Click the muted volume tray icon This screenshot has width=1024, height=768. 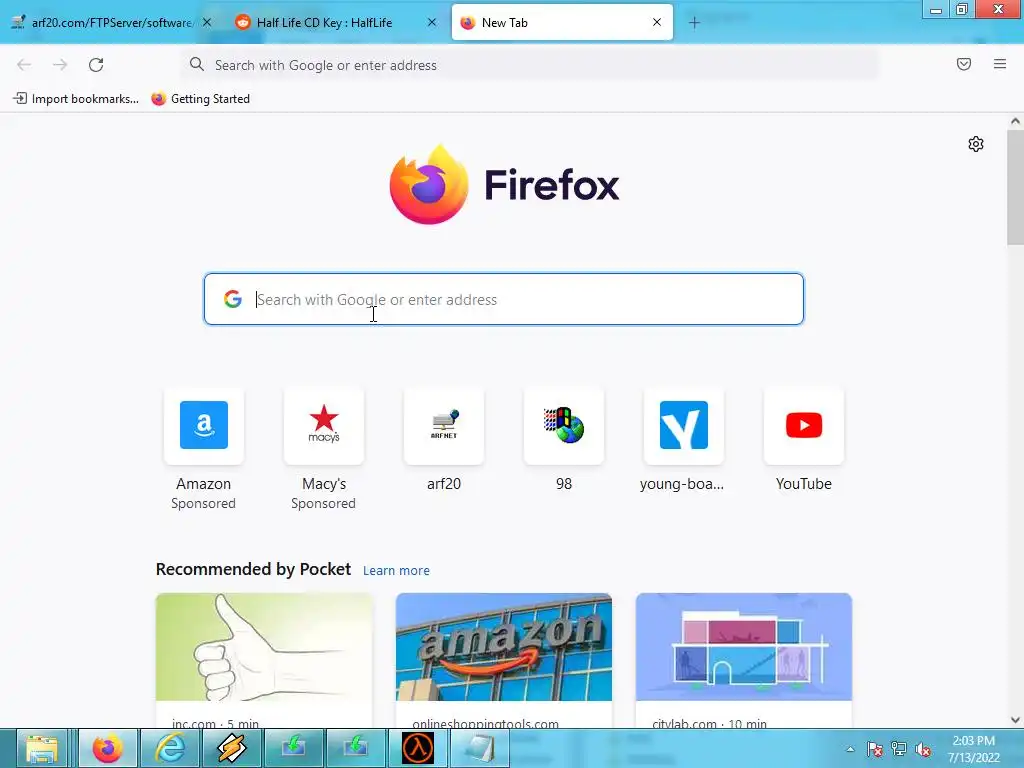(923, 749)
